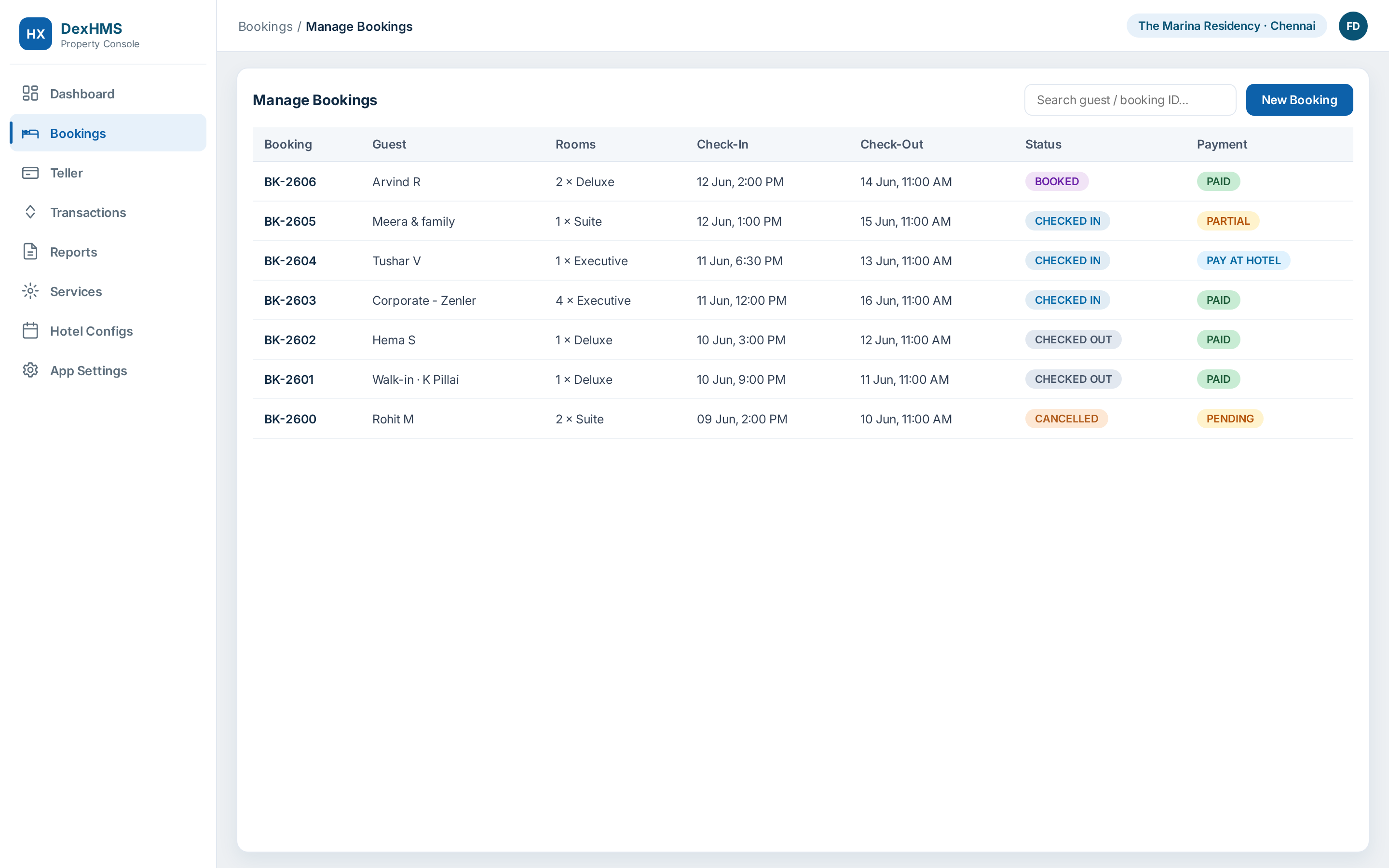Click the Check-In column header
This screenshot has height=868, width=1389.
(722, 144)
